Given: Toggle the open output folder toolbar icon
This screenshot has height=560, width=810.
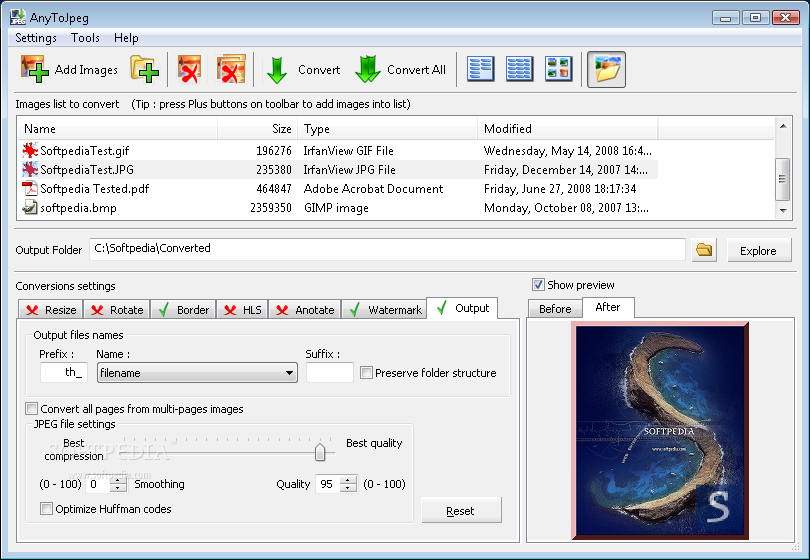Looking at the screenshot, I should [x=606, y=69].
